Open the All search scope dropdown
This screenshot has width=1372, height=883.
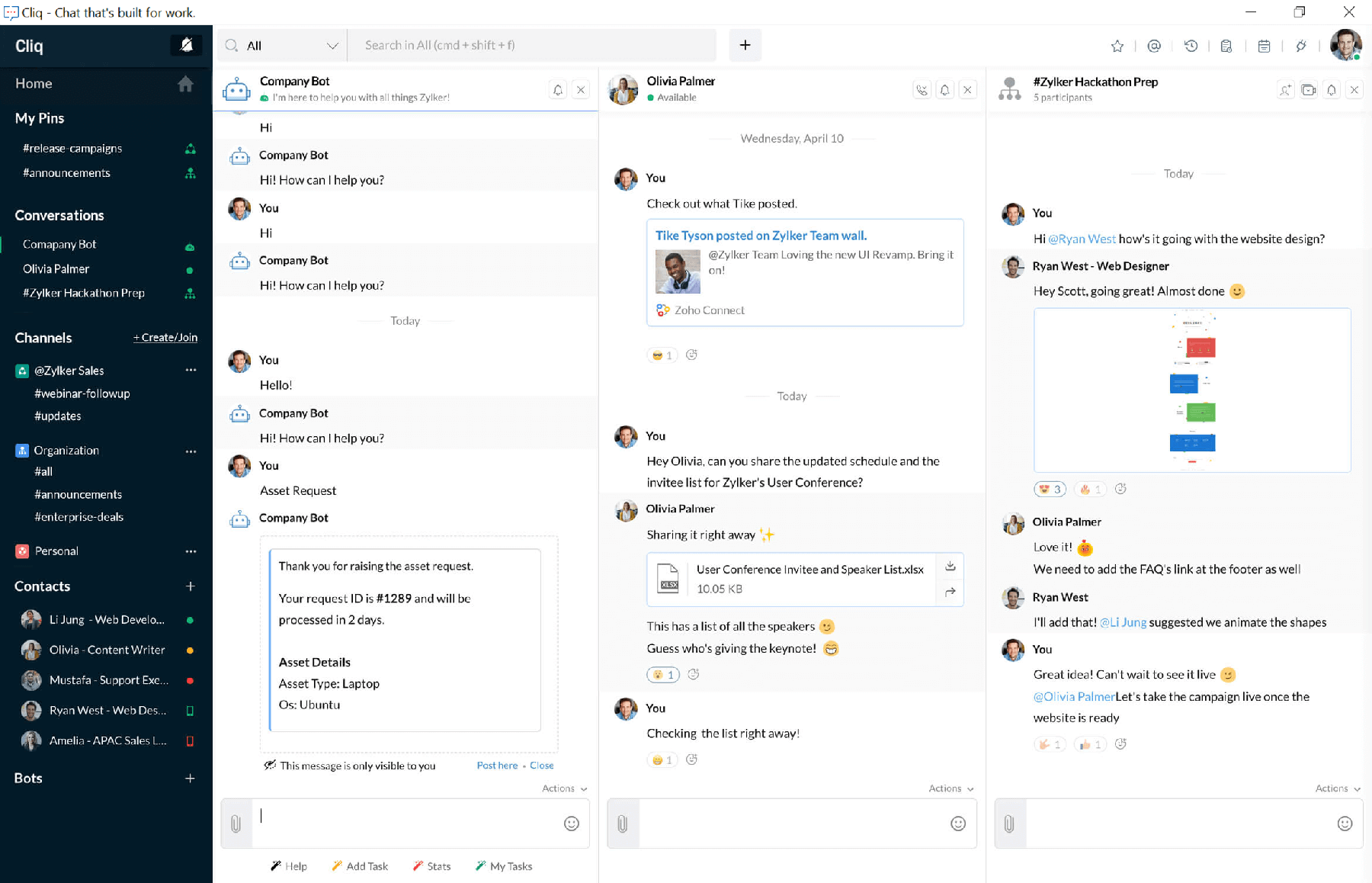click(x=282, y=46)
